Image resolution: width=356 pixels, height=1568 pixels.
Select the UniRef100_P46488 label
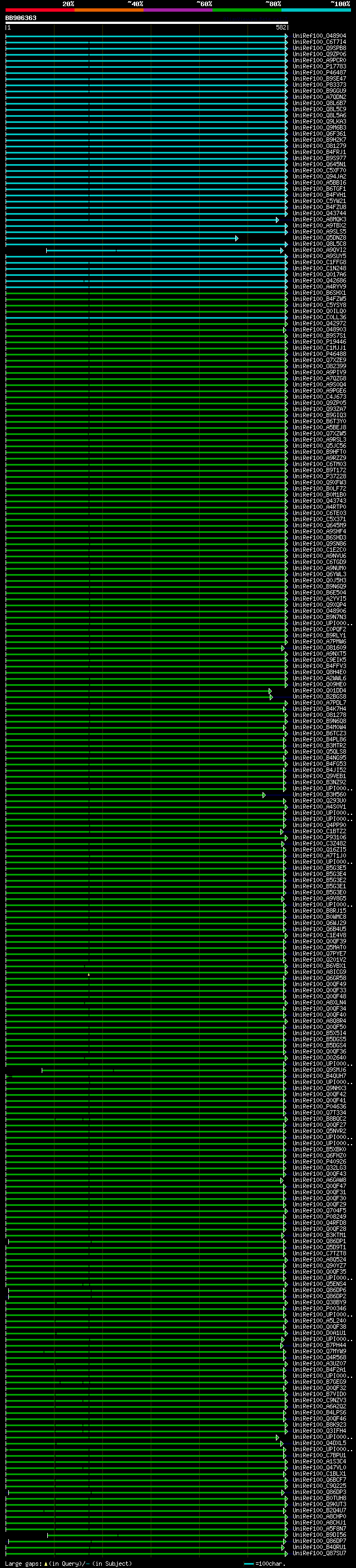point(319,354)
